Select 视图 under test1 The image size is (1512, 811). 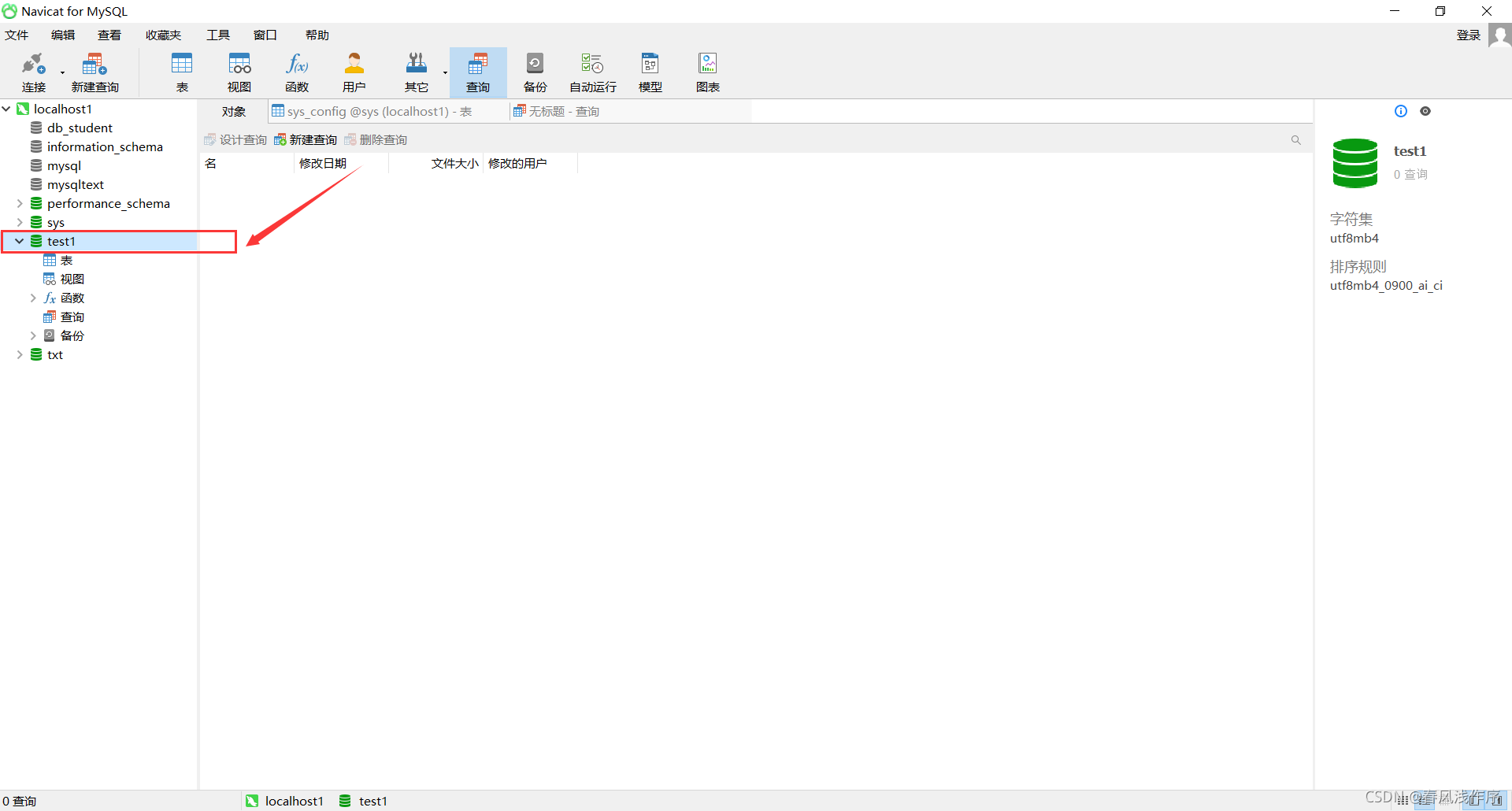pos(72,279)
